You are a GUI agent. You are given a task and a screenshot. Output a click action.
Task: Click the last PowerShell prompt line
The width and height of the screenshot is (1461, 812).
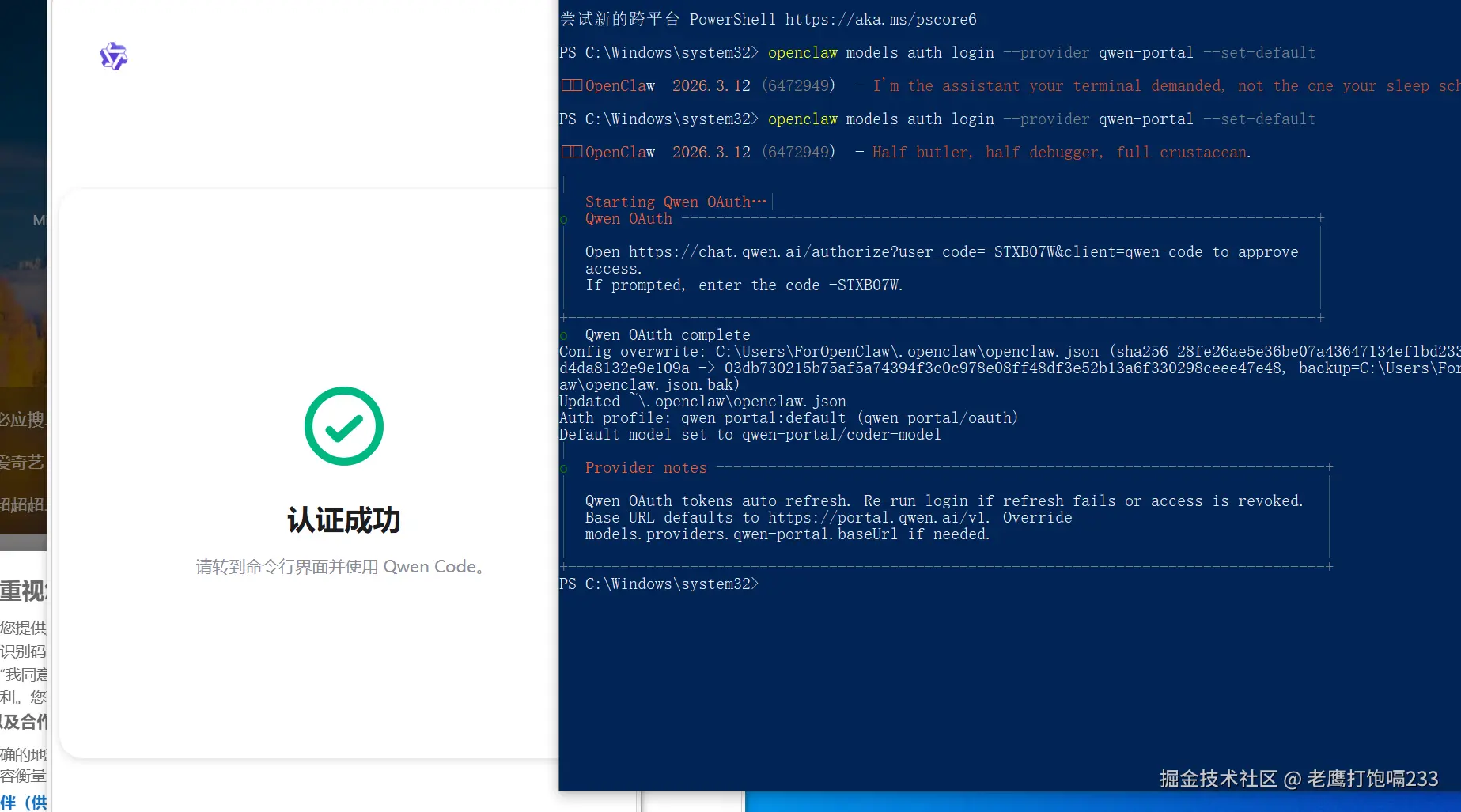[x=659, y=584]
